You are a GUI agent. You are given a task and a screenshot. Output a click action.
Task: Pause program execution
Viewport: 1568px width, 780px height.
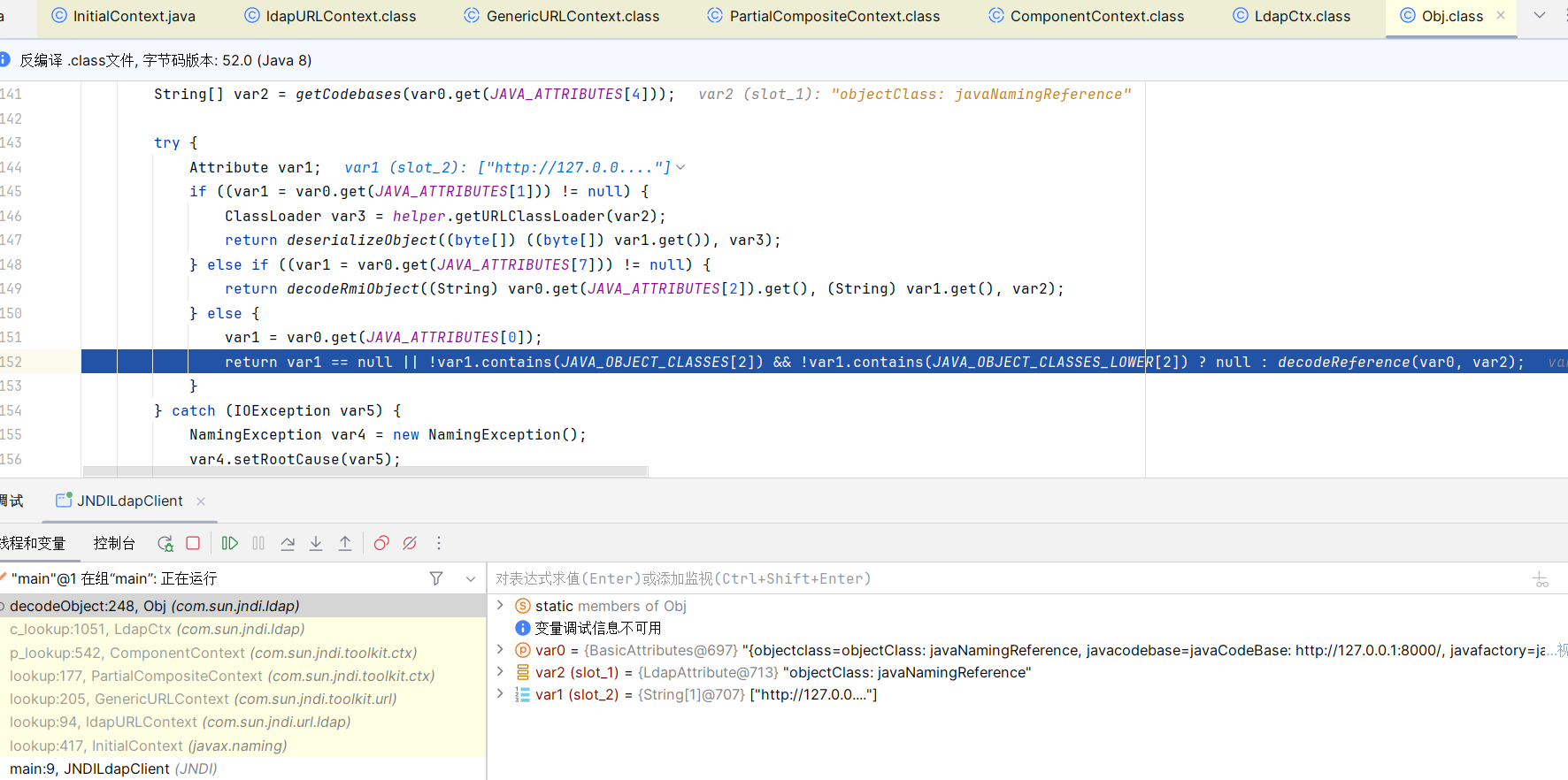click(x=258, y=543)
